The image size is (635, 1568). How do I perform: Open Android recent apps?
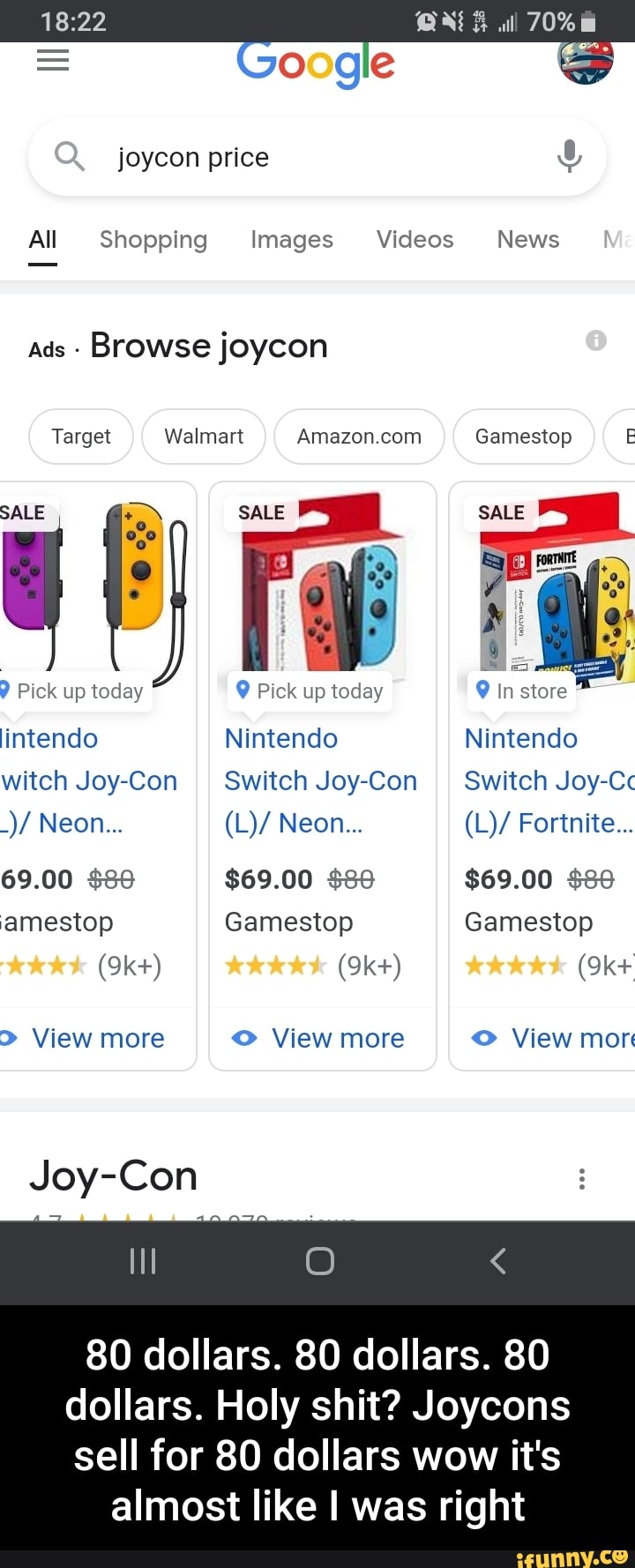143,1261
